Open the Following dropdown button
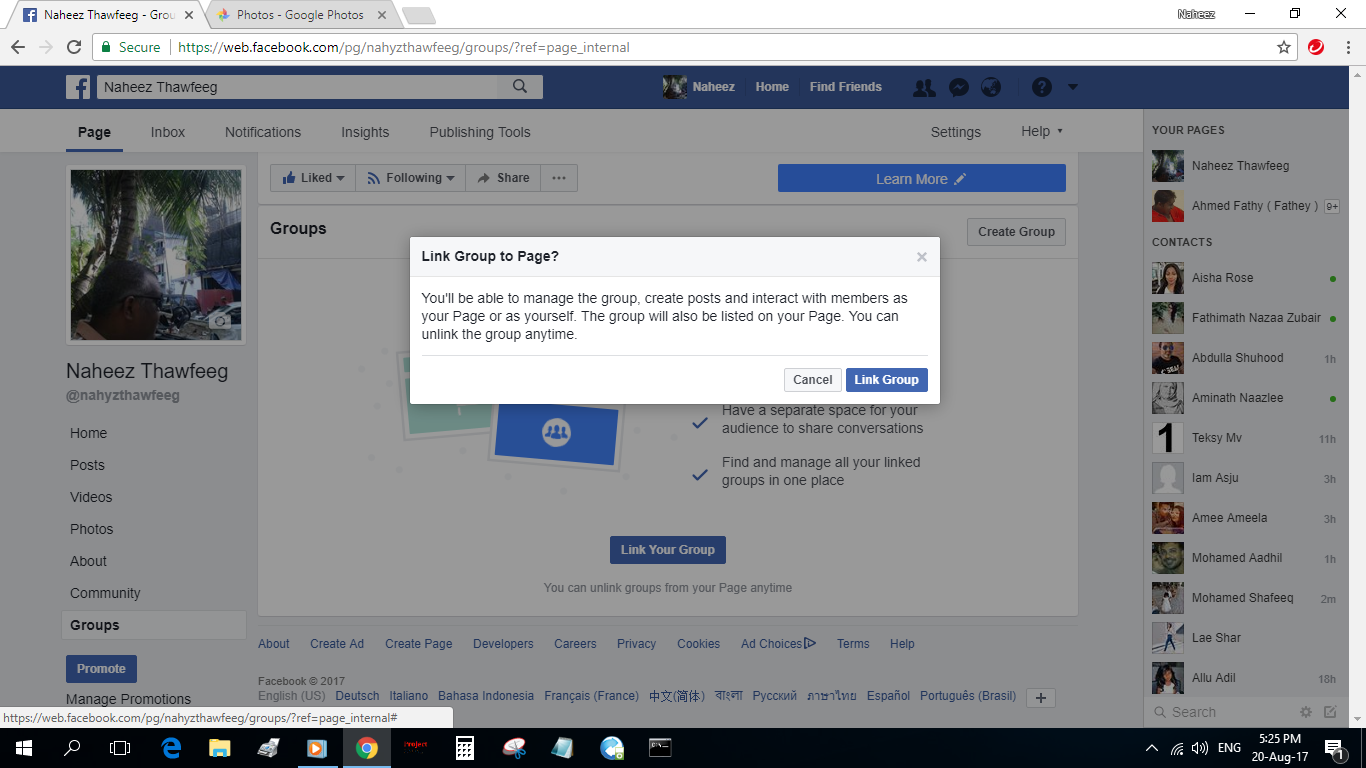Image resolution: width=1366 pixels, height=768 pixels. click(411, 178)
